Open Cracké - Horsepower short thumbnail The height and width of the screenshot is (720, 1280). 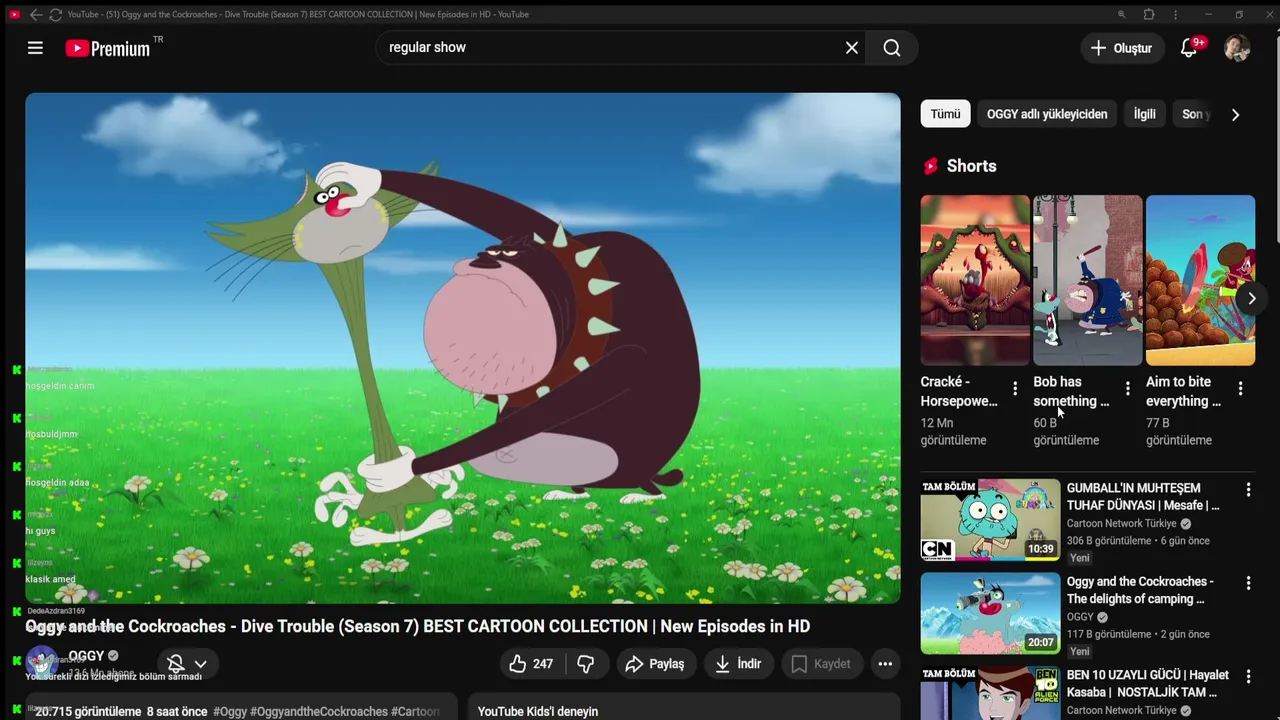click(x=975, y=280)
